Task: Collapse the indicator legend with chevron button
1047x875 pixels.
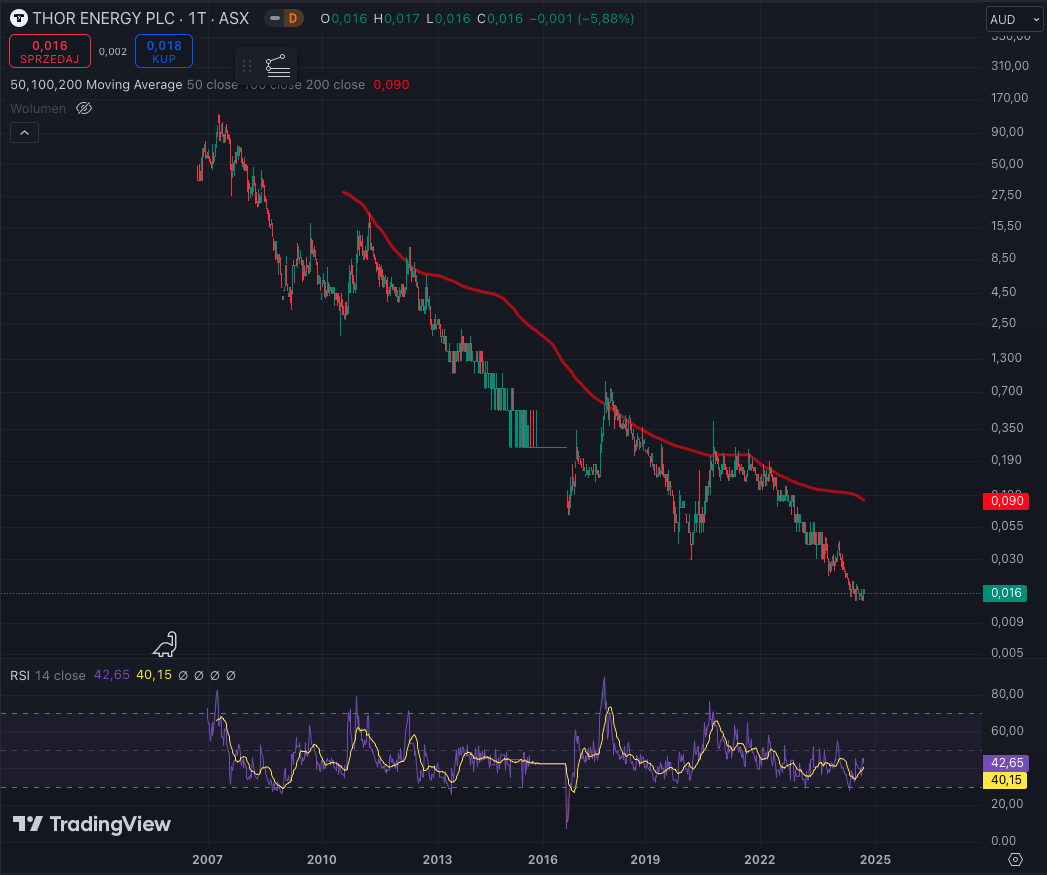Action: (x=24, y=132)
